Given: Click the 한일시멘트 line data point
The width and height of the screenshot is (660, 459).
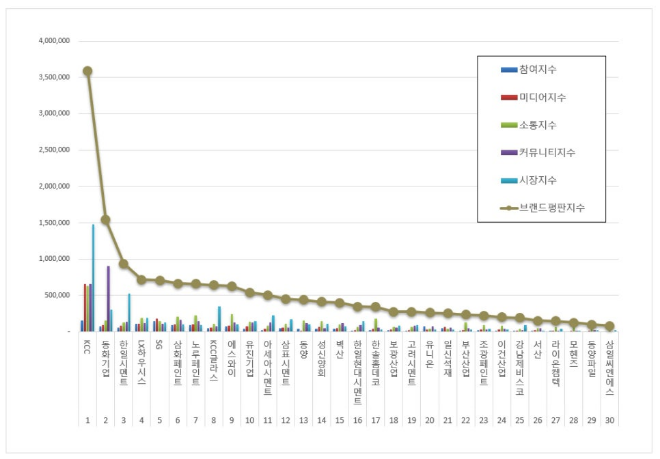Looking at the screenshot, I should click(x=123, y=264).
